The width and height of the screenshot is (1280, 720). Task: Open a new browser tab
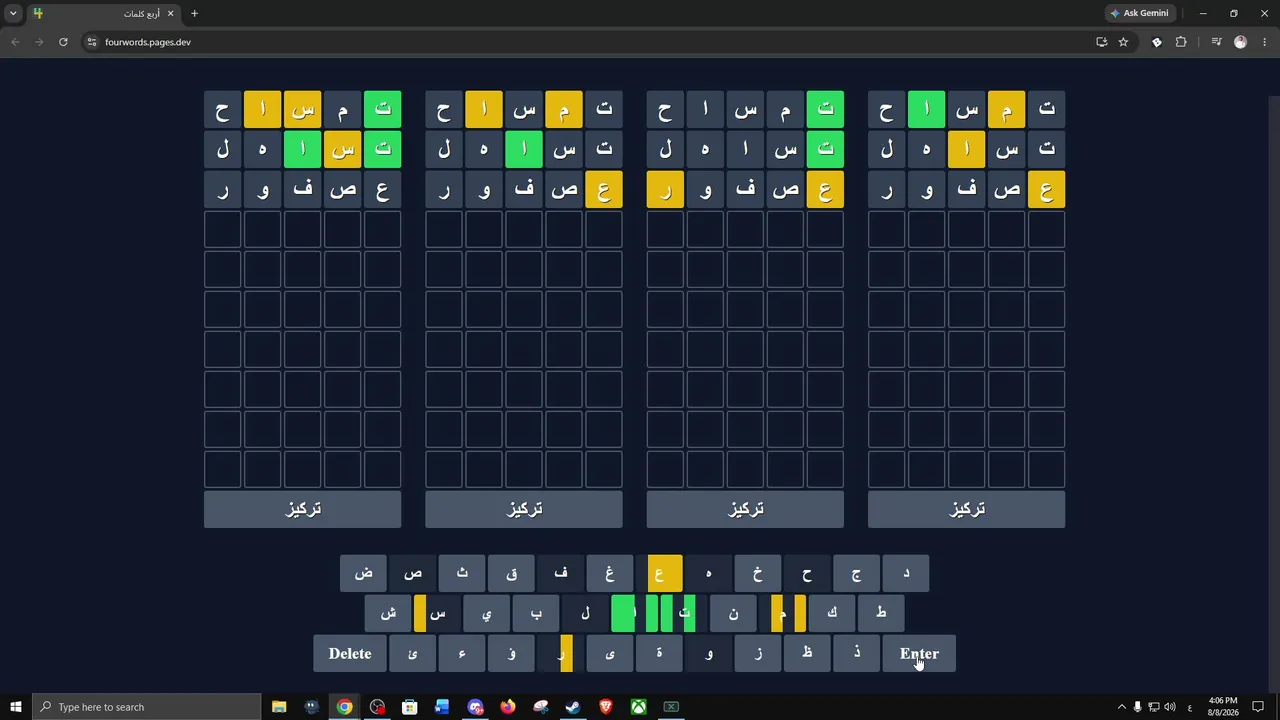click(x=194, y=13)
